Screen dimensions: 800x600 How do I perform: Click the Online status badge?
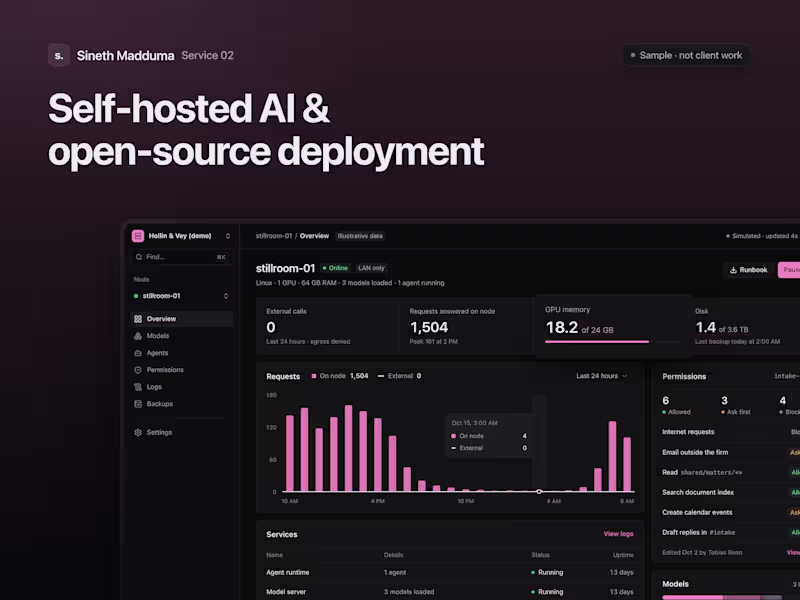335,268
